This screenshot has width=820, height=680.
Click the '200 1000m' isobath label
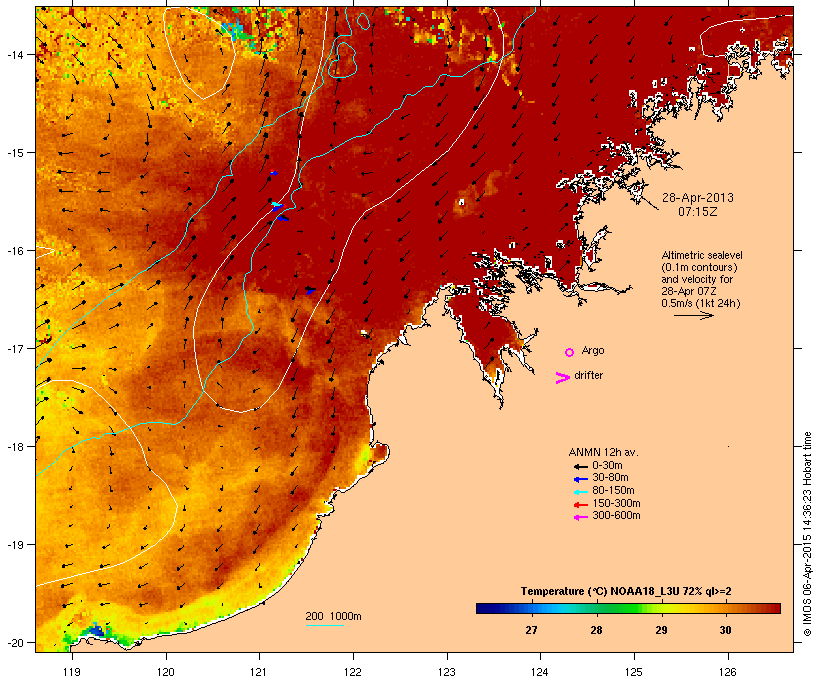click(x=333, y=616)
